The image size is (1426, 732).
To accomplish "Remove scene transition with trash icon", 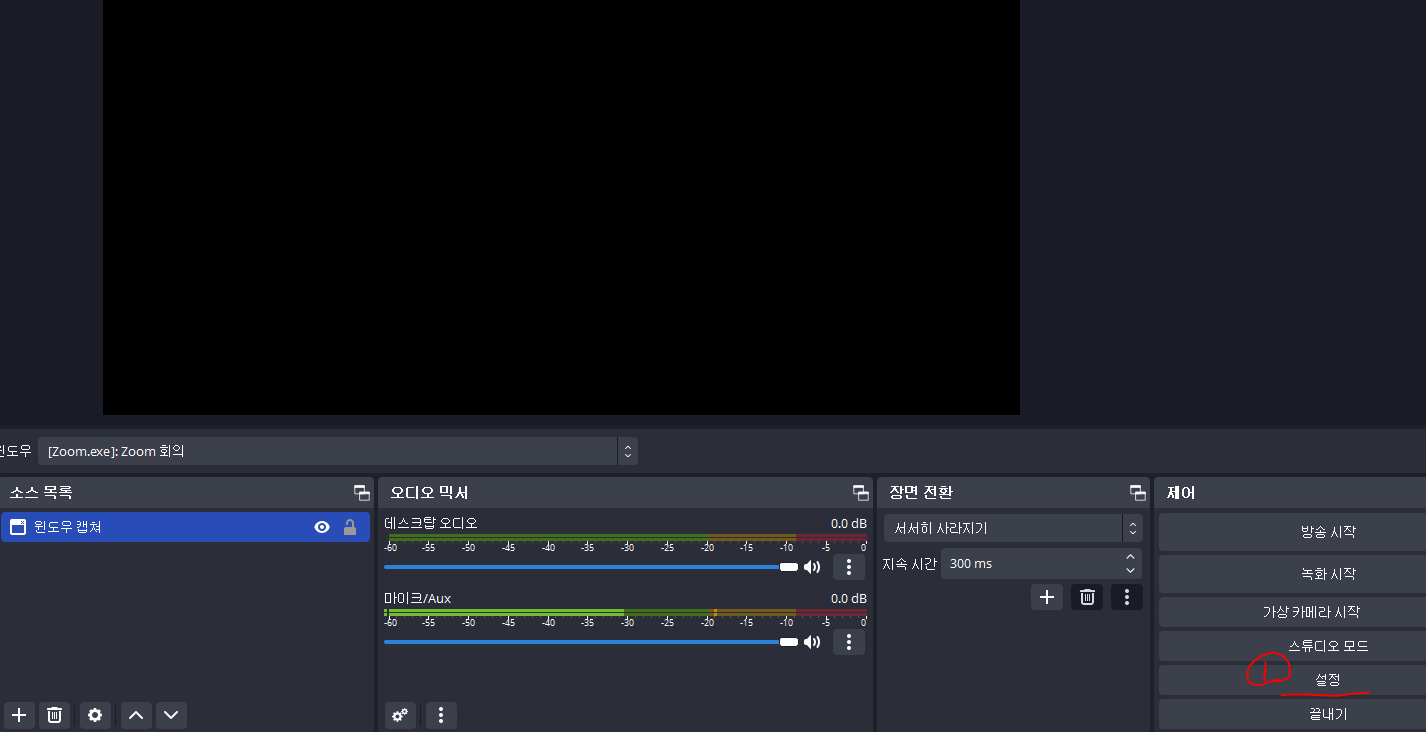I will pyautogui.click(x=1087, y=597).
